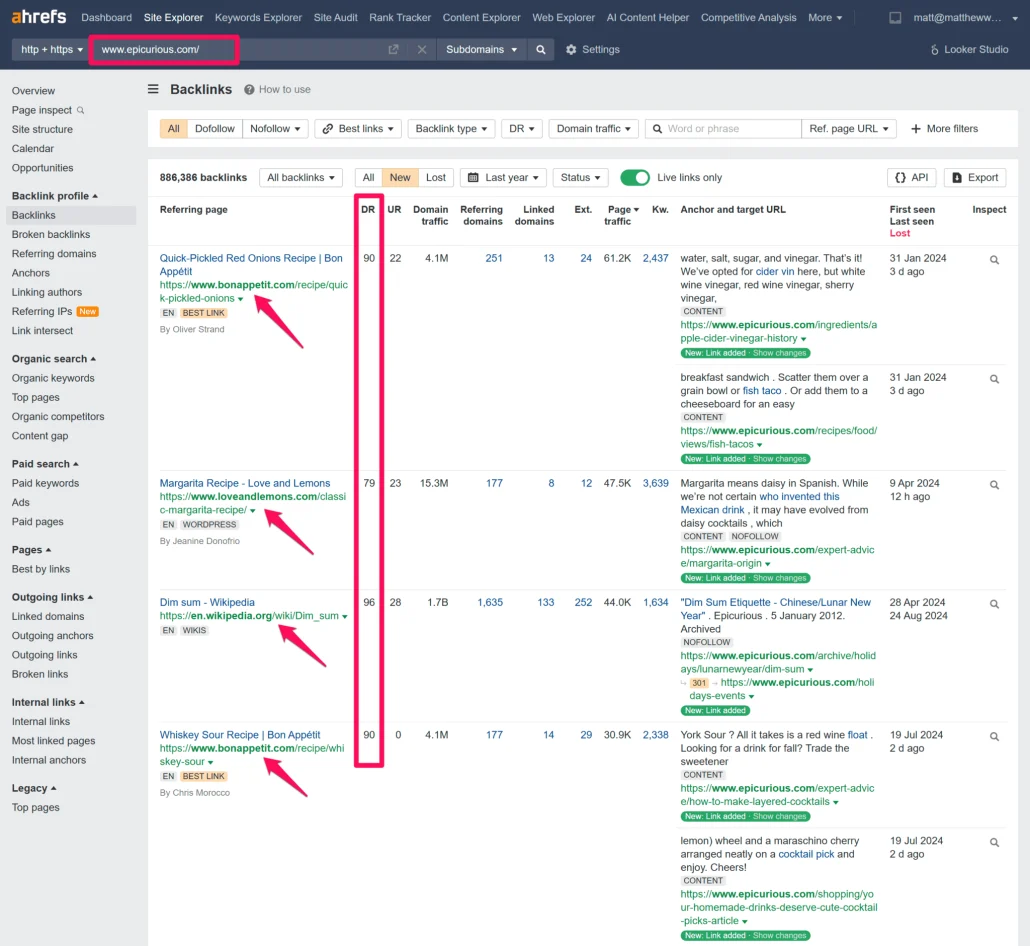Image resolution: width=1030 pixels, height=946 pixels.
Task: Collapse the Organic search section
Action: pyautogui.click(x=54, y=359)
